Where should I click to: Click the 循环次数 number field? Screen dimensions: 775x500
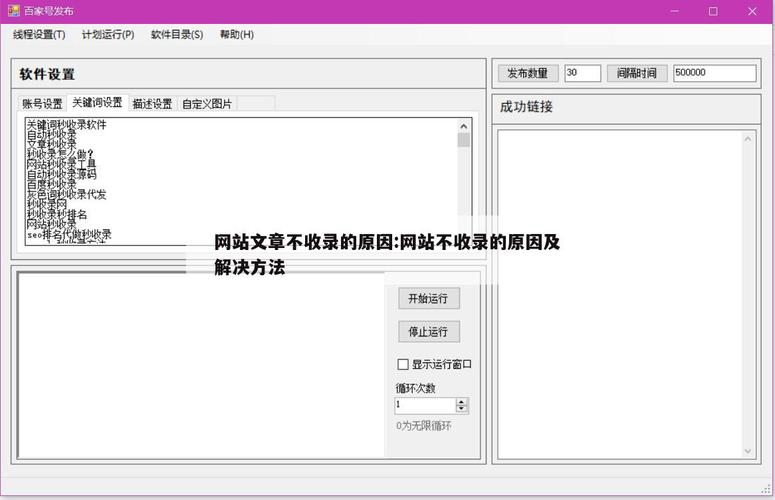pos(425,406)
